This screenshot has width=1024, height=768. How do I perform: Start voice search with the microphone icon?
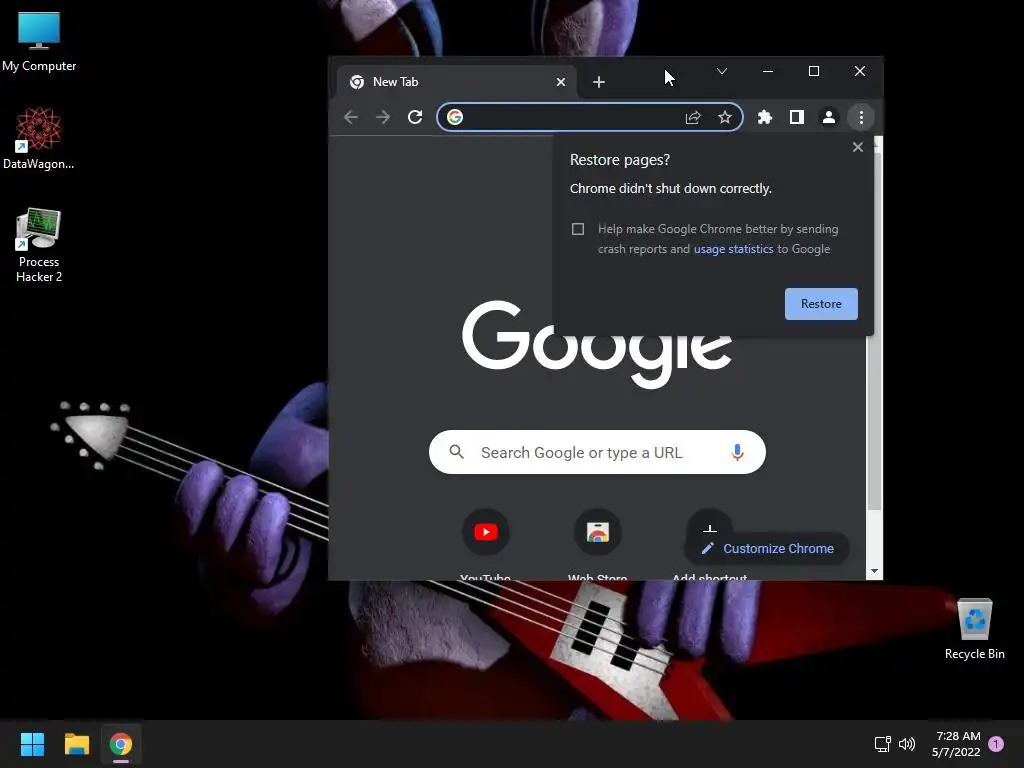[737, 452]
